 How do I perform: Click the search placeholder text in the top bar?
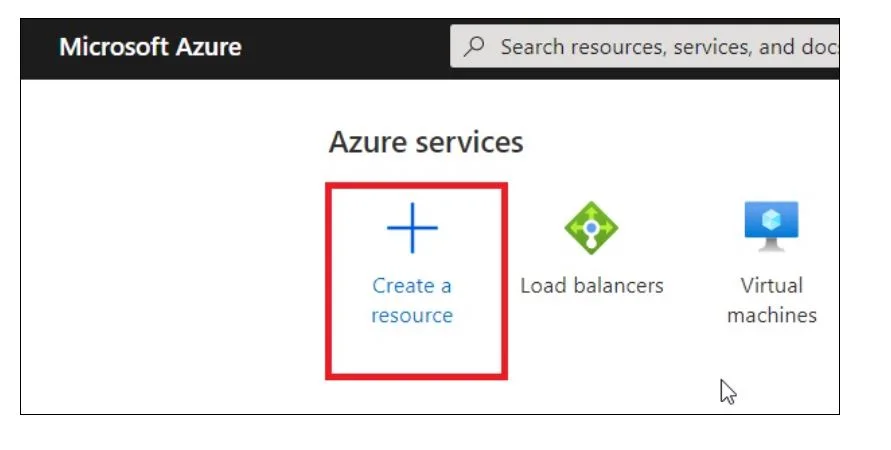[x=669, y=47]
